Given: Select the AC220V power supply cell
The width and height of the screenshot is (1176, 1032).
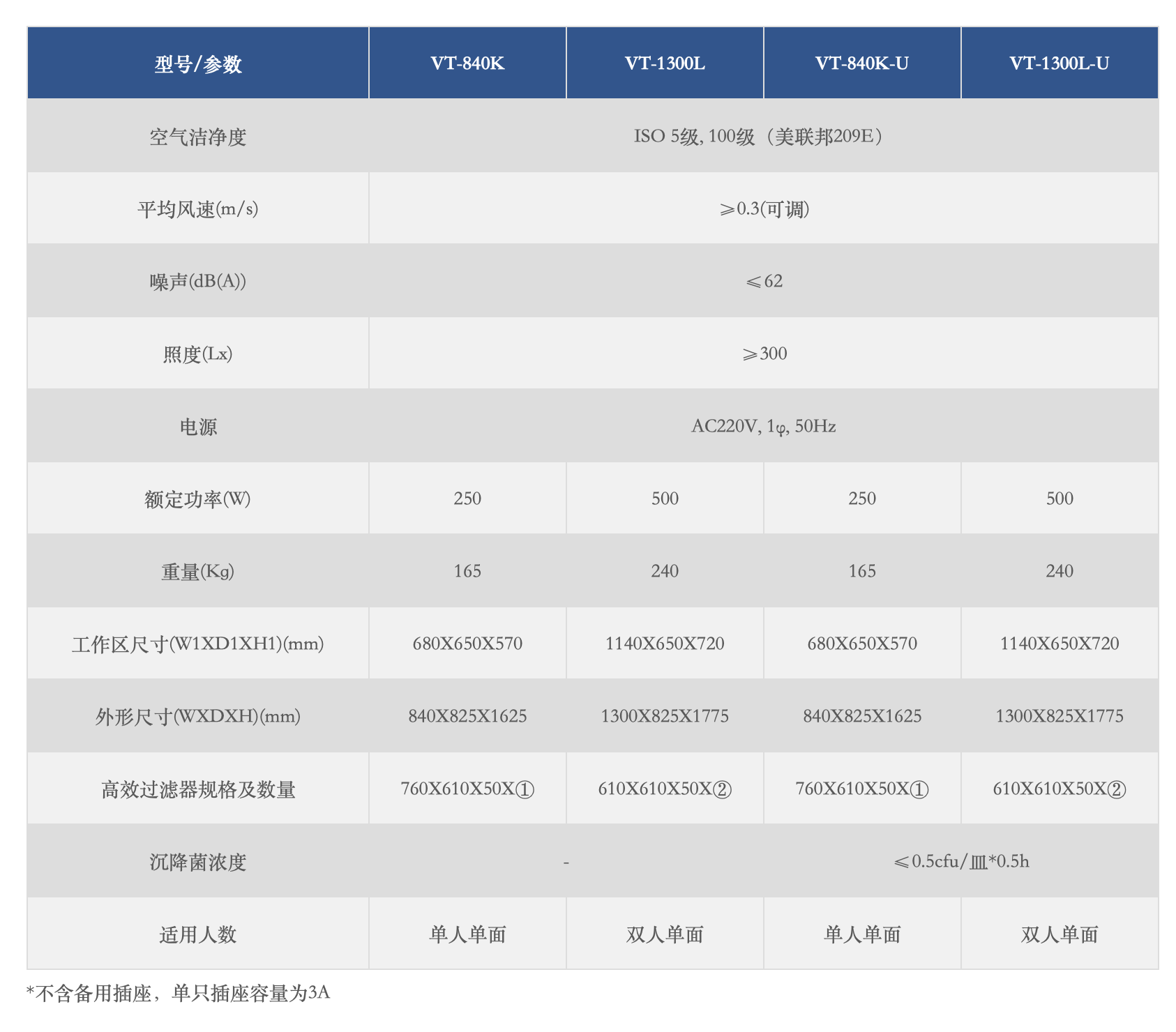Looking at the screenshot, I should click(767, 425).
